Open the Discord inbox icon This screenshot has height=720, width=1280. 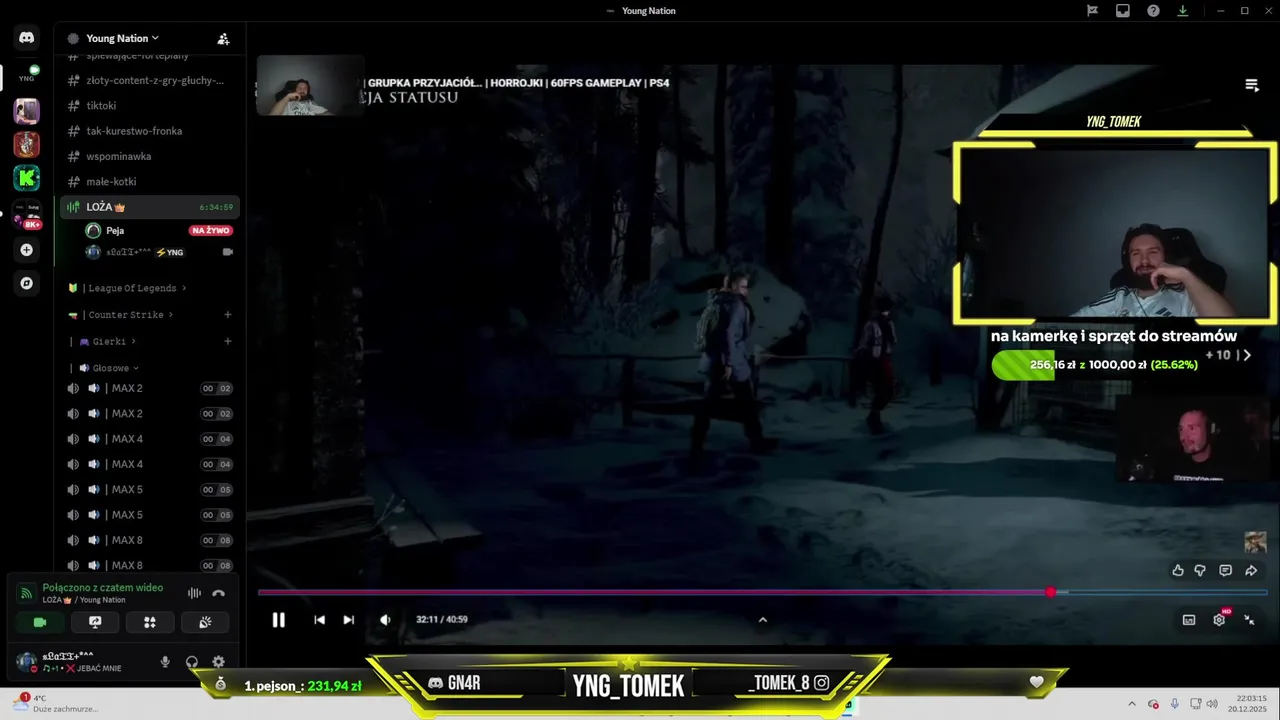coord(1123,11)
